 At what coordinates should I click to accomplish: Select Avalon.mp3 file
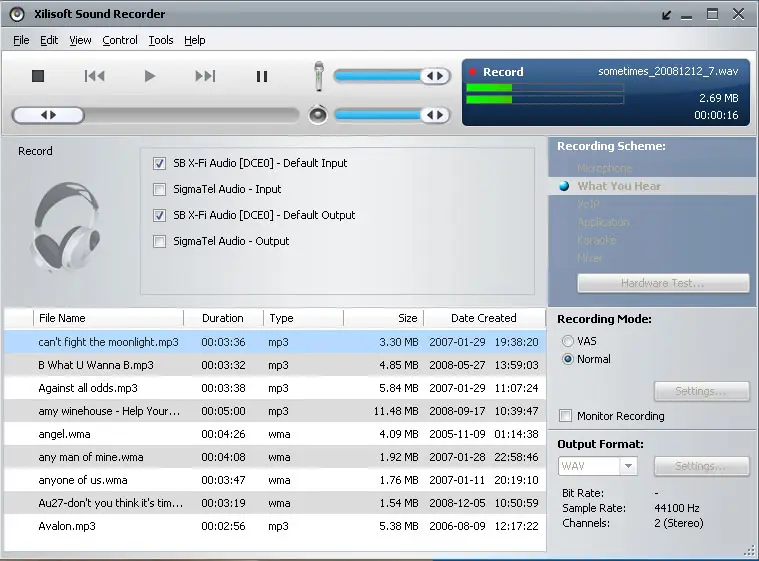275,526
